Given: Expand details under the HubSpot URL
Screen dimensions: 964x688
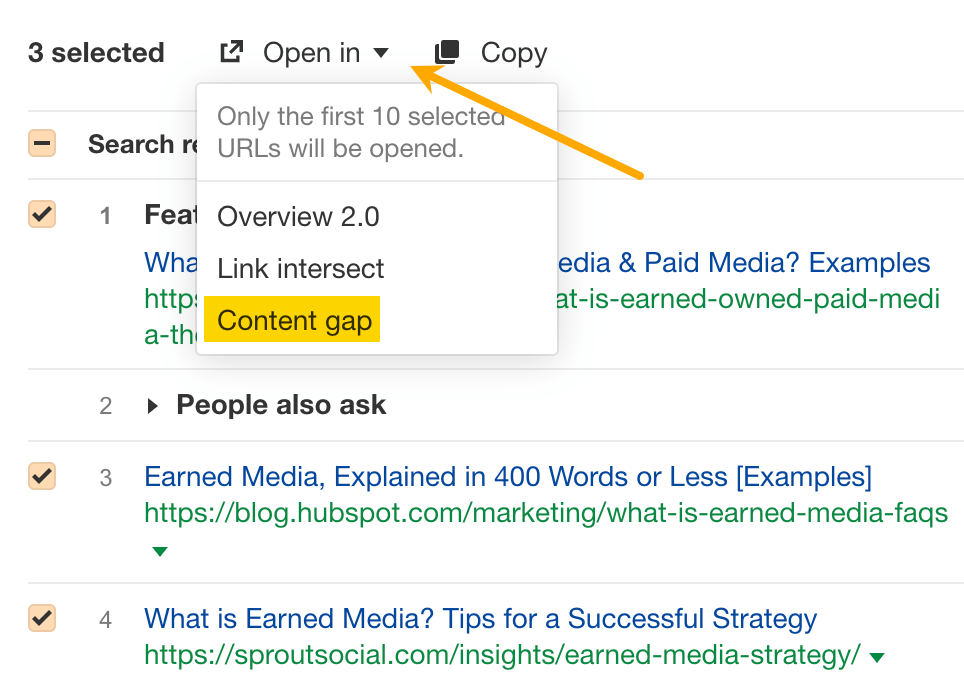Looking at the screenshot, I should click(160, 551).
